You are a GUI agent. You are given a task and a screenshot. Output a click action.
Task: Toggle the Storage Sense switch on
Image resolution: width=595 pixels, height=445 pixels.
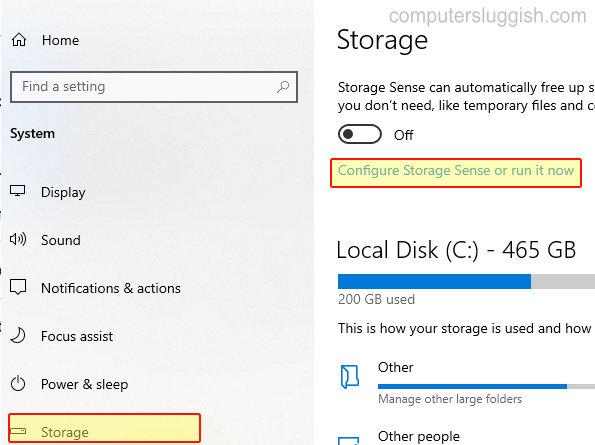[359, 134]
